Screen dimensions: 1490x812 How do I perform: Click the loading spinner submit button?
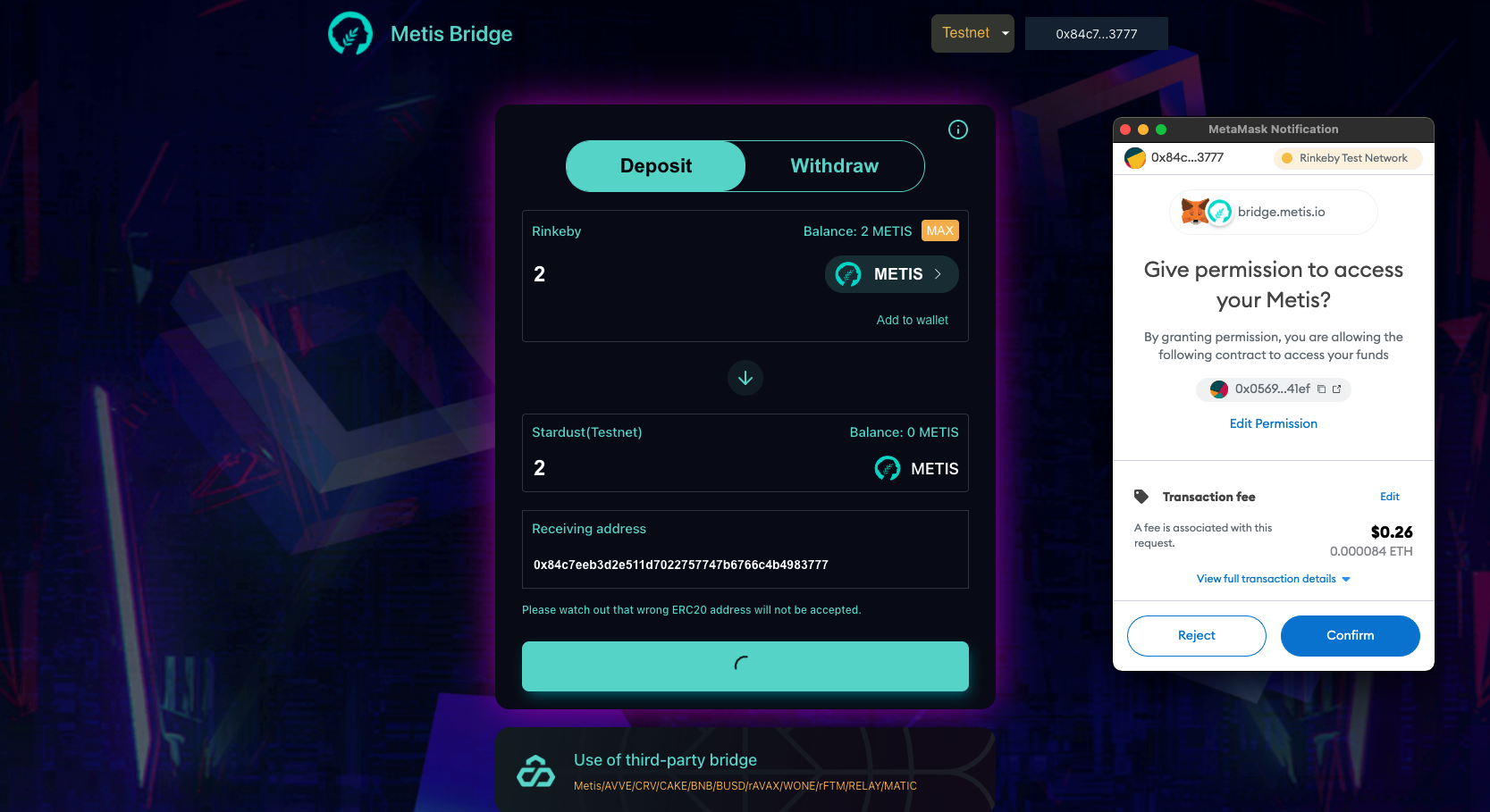point(745,666)
